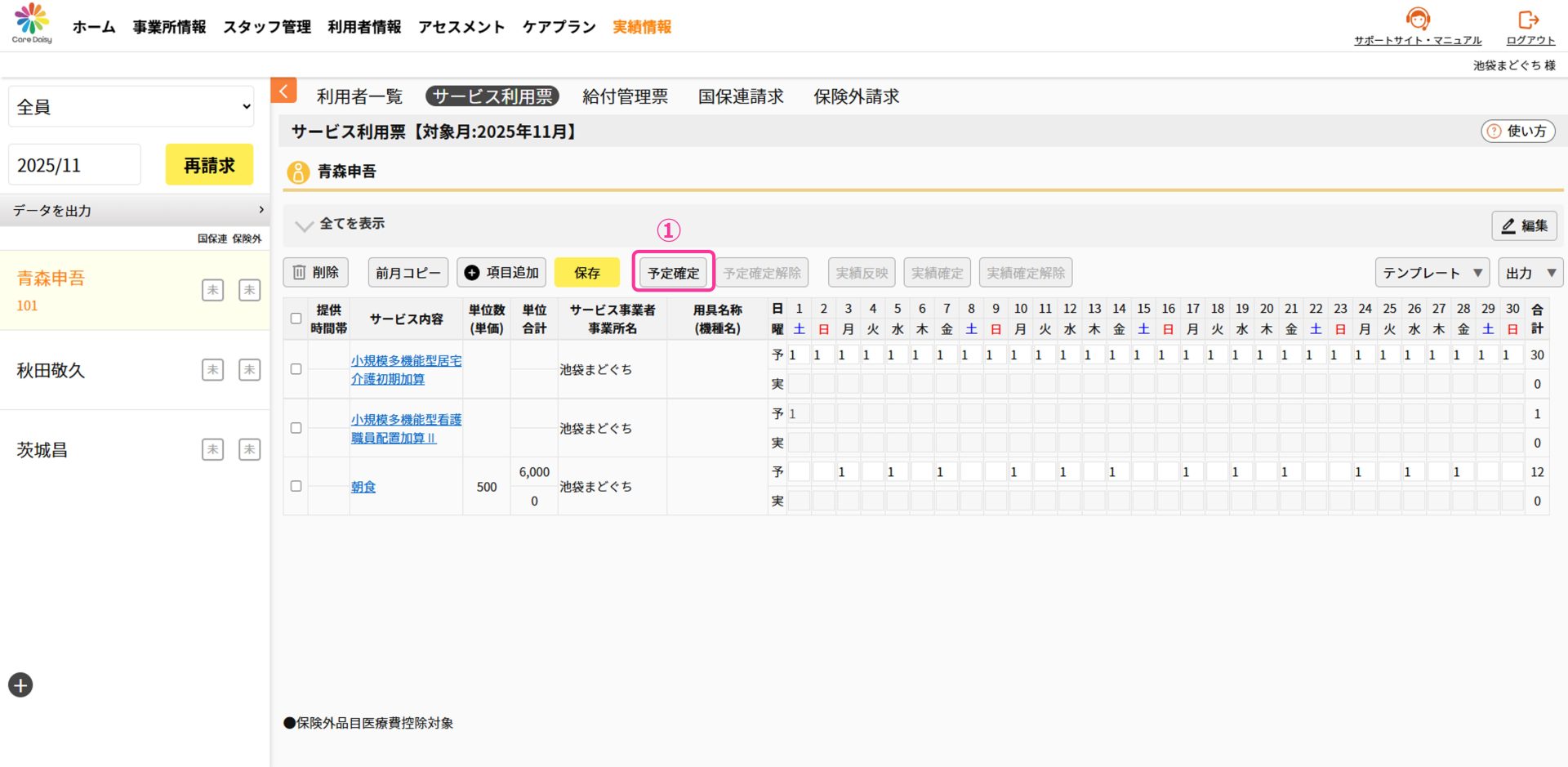
Task: Open the テンプレート dropdown
Action: pos(1432,273)
